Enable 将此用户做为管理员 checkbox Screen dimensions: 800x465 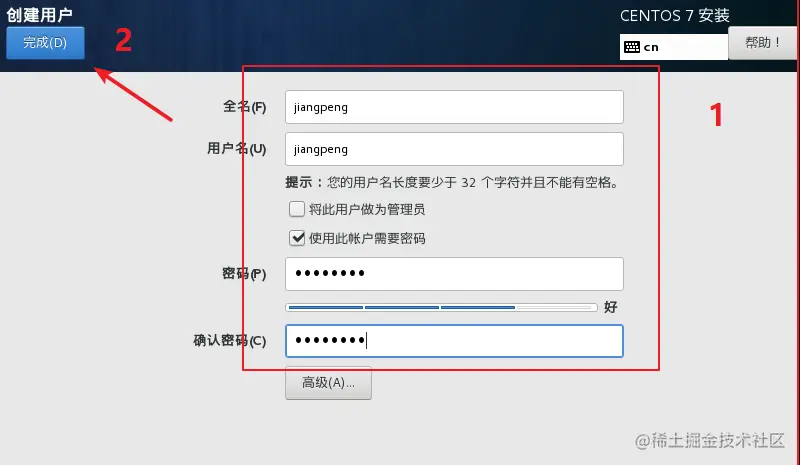pos(296,209)
